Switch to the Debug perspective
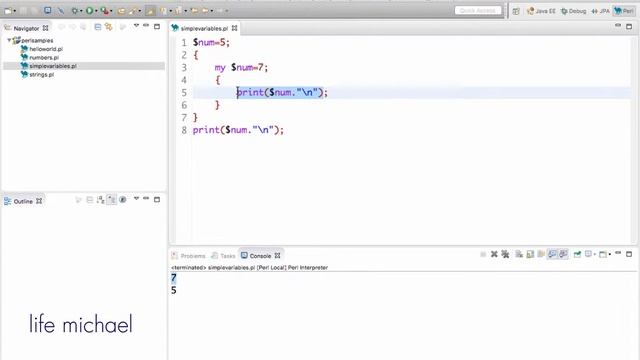The image size is (640, 360). pos(573,11)
